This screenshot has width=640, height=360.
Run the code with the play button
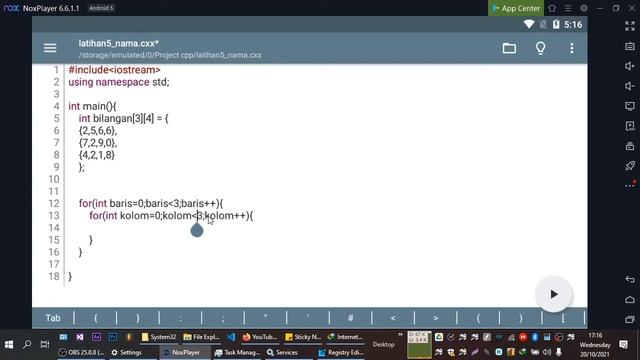pyautogui.click(x=553, y=294)
